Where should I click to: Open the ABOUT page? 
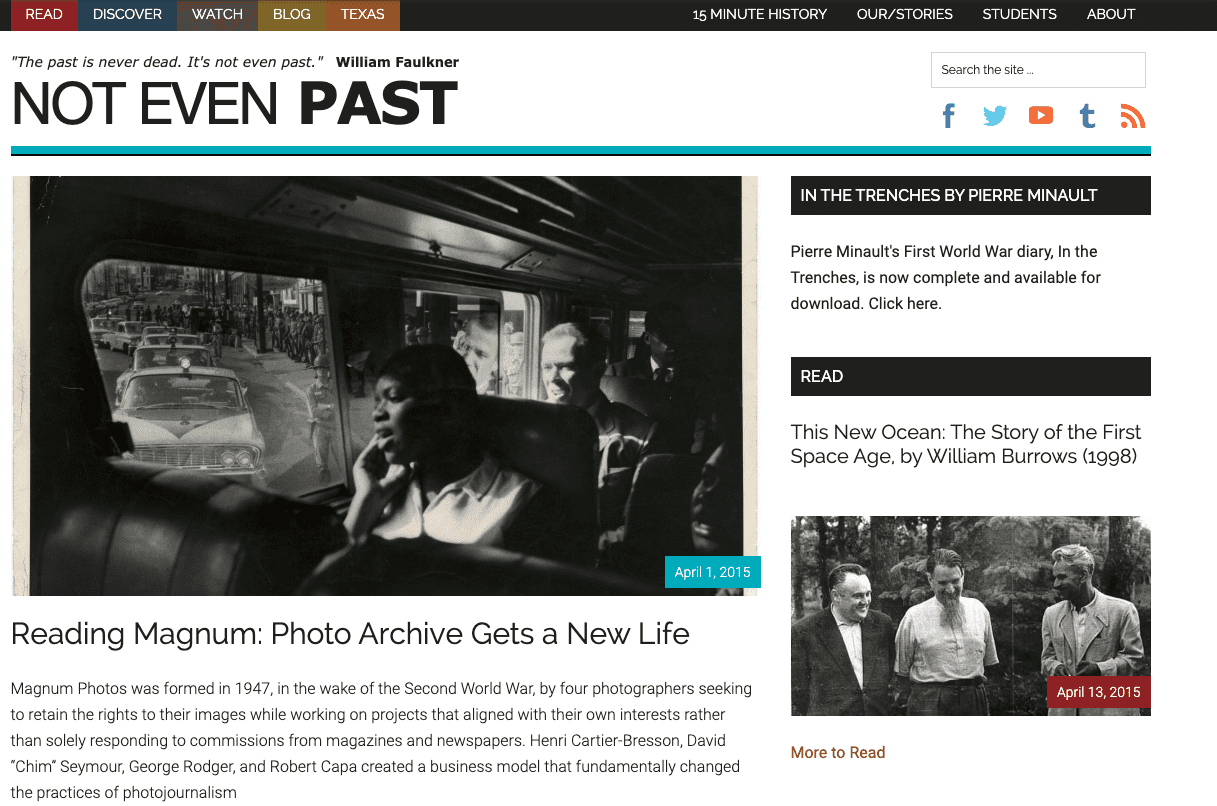pyautogui.click(x=1111, y=15)
